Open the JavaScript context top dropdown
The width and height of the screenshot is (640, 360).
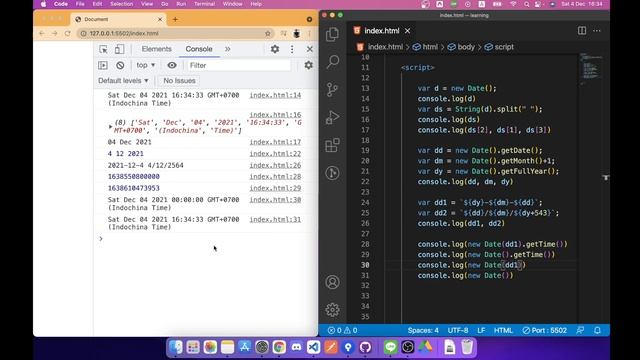146,65
